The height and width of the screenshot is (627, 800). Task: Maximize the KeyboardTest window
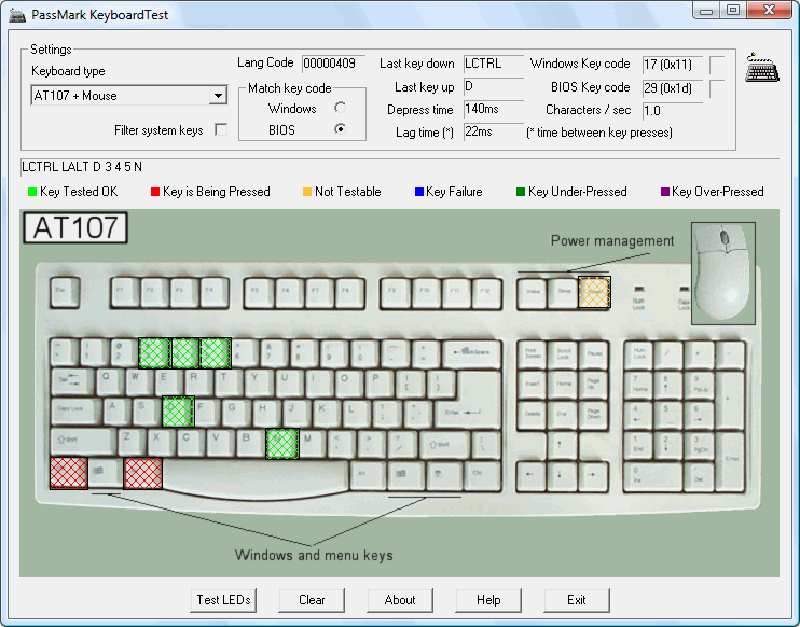733,11
